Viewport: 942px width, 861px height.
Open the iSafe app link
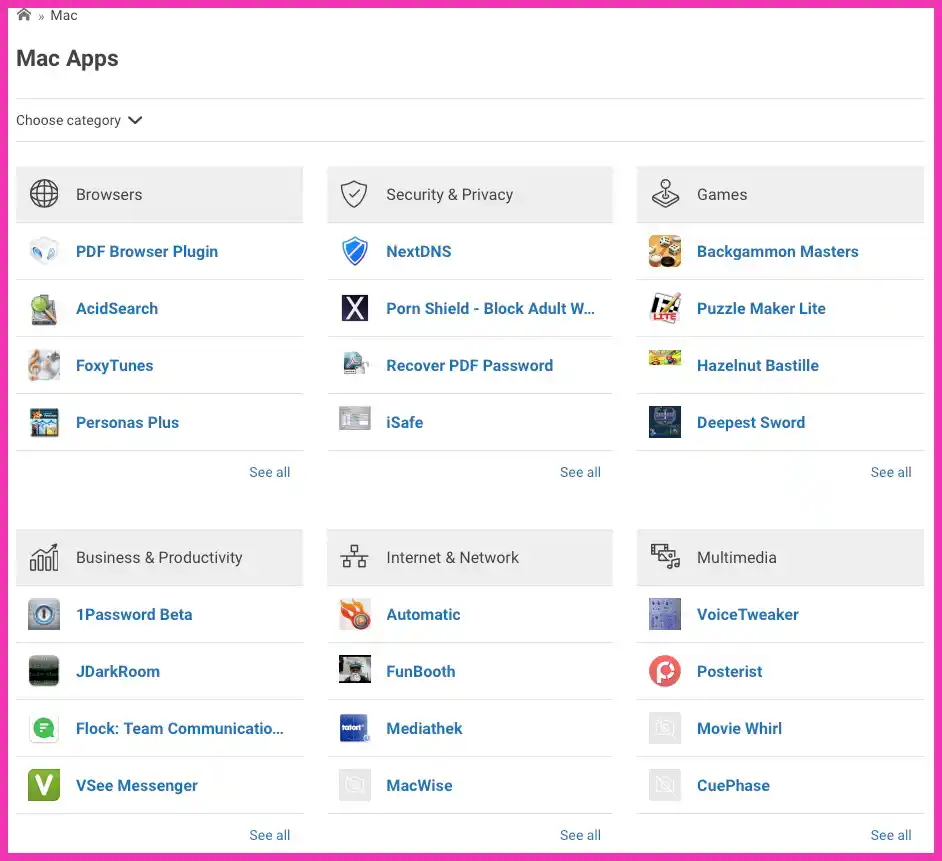(405, 422)
